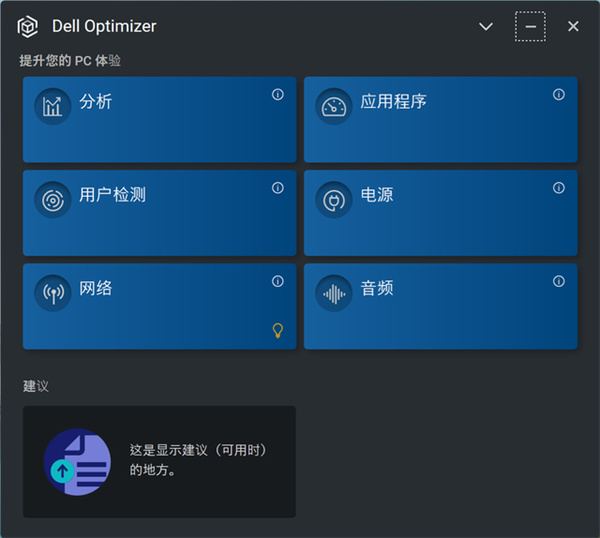Viewport: 600px width, 538px height.
Task: Click the 用户检测 radar icon
Action: point(52,199)
